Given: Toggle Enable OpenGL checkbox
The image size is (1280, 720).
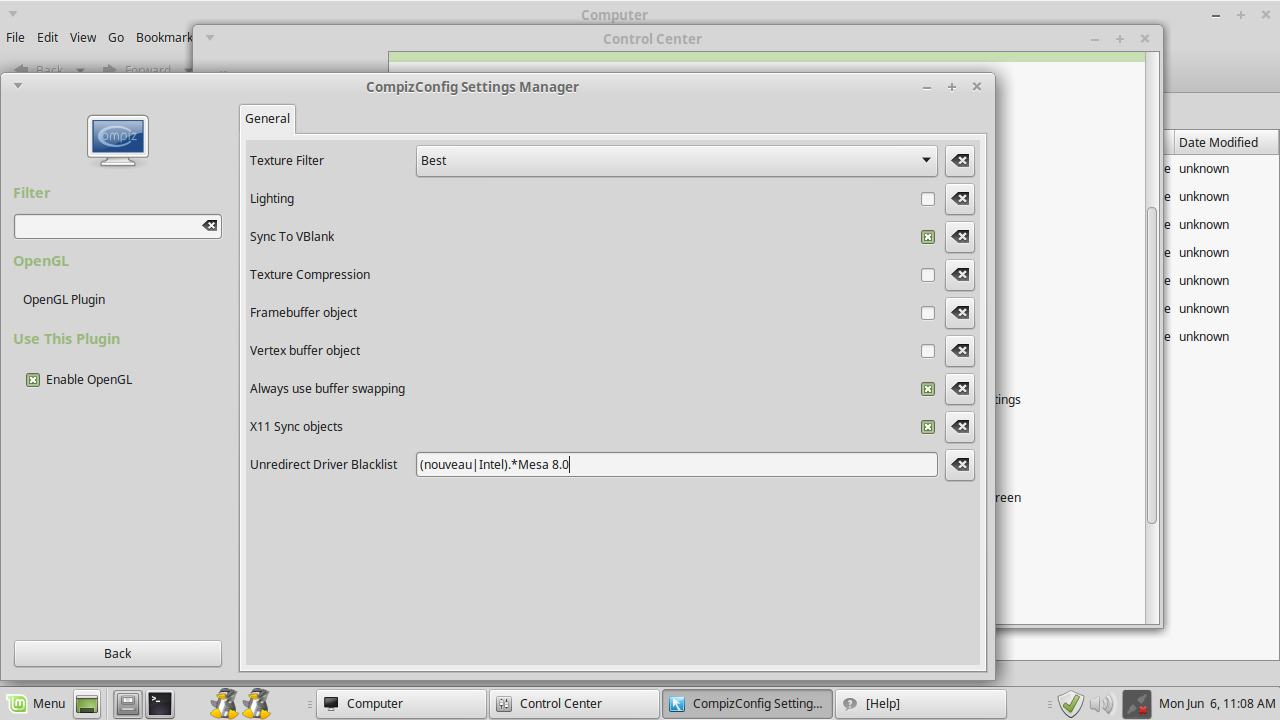Looking at the screenshot, I should tap(33, 380).
